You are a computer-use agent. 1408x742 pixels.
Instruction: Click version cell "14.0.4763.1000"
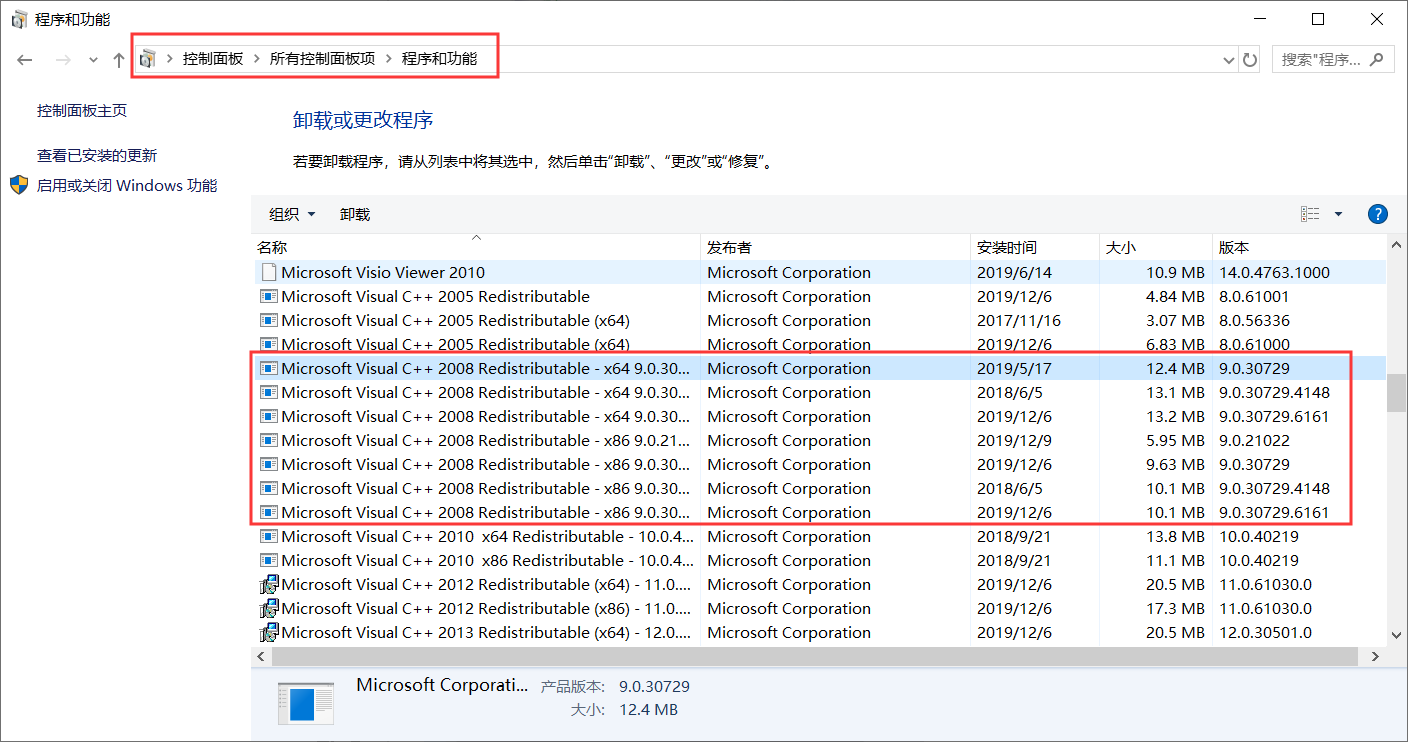click(x=1274, y=272)
